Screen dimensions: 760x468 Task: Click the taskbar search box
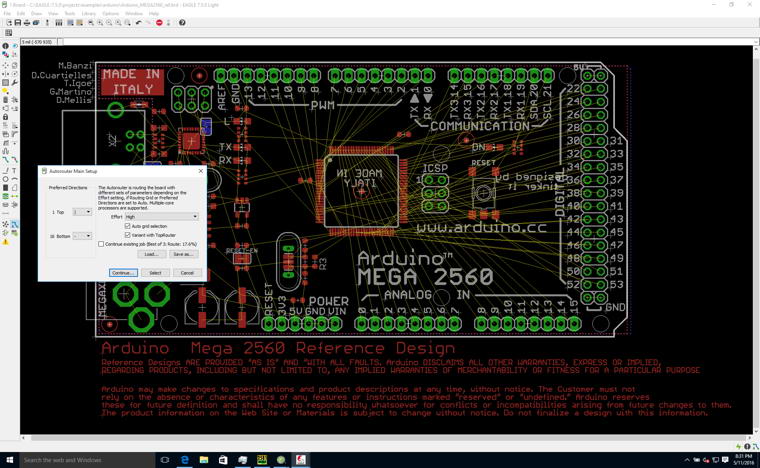click(x=87, y=460)
